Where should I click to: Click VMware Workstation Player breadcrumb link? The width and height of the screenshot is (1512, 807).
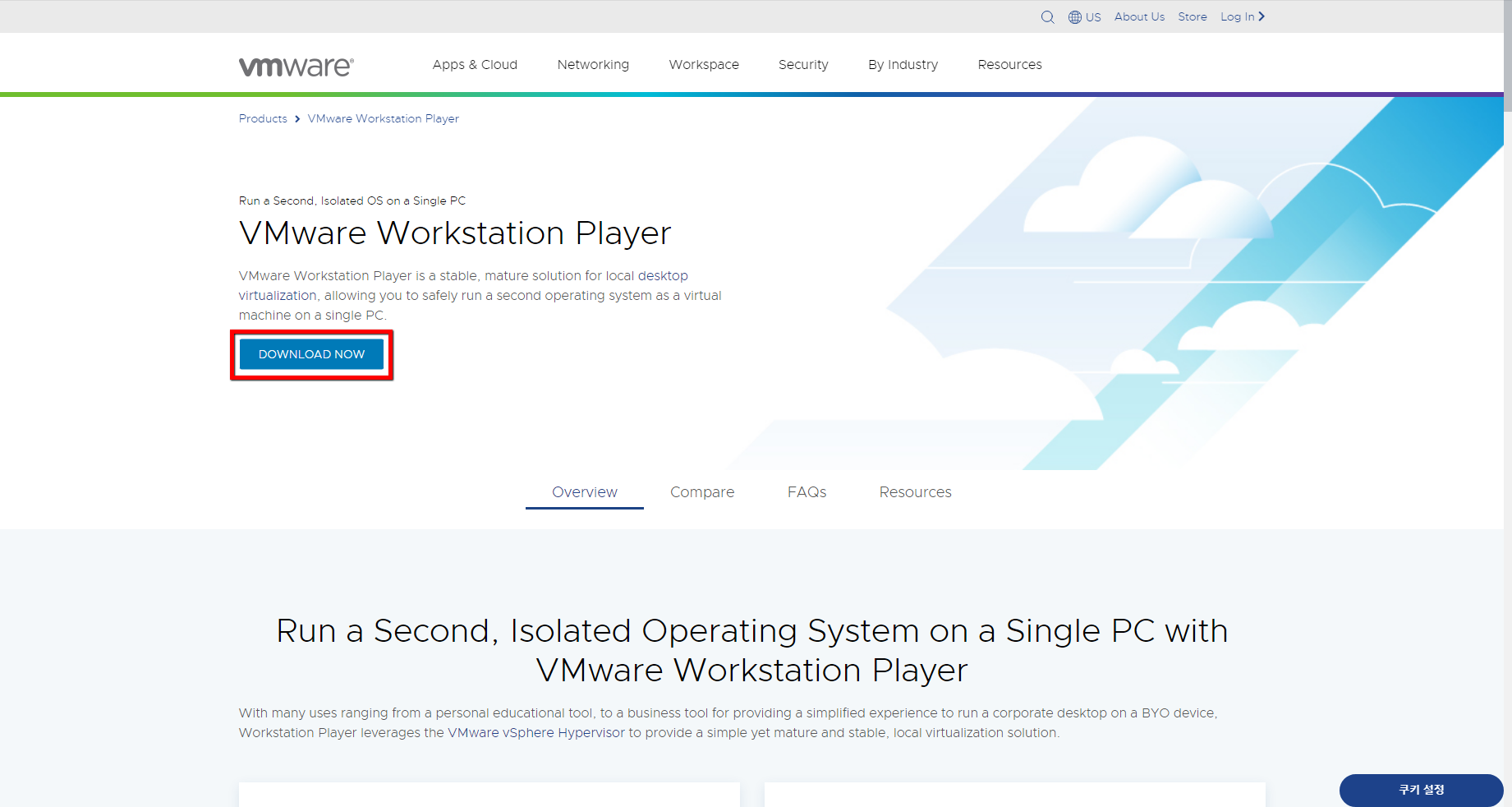coord(383,118)
